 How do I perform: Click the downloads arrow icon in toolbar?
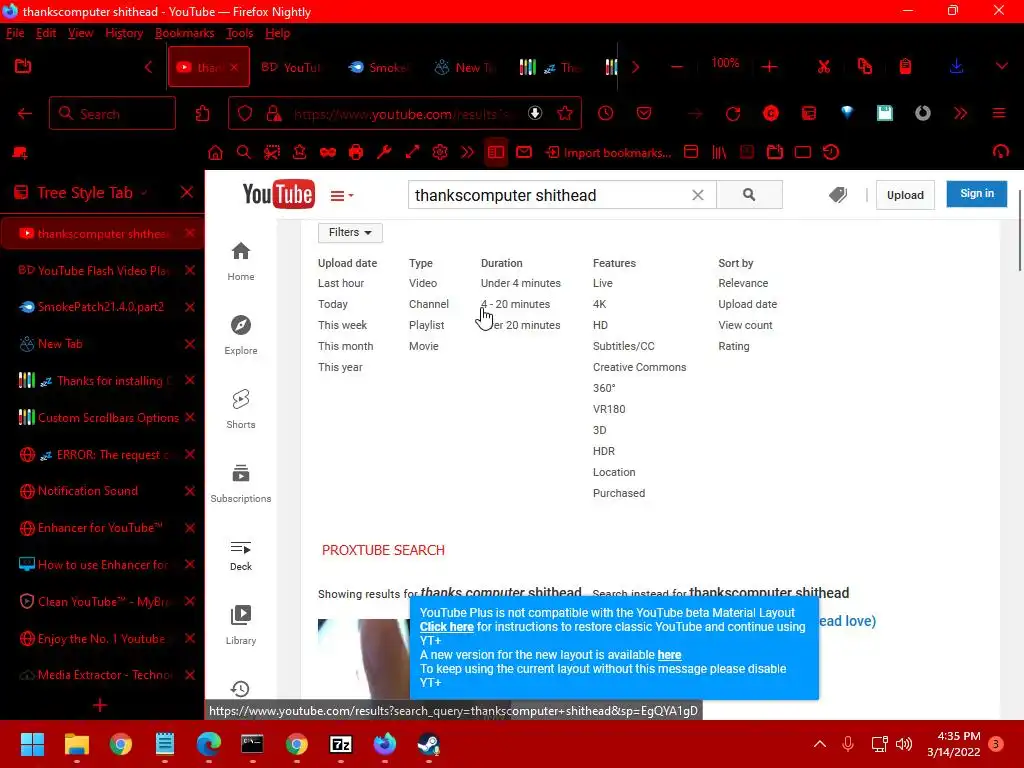956,66
